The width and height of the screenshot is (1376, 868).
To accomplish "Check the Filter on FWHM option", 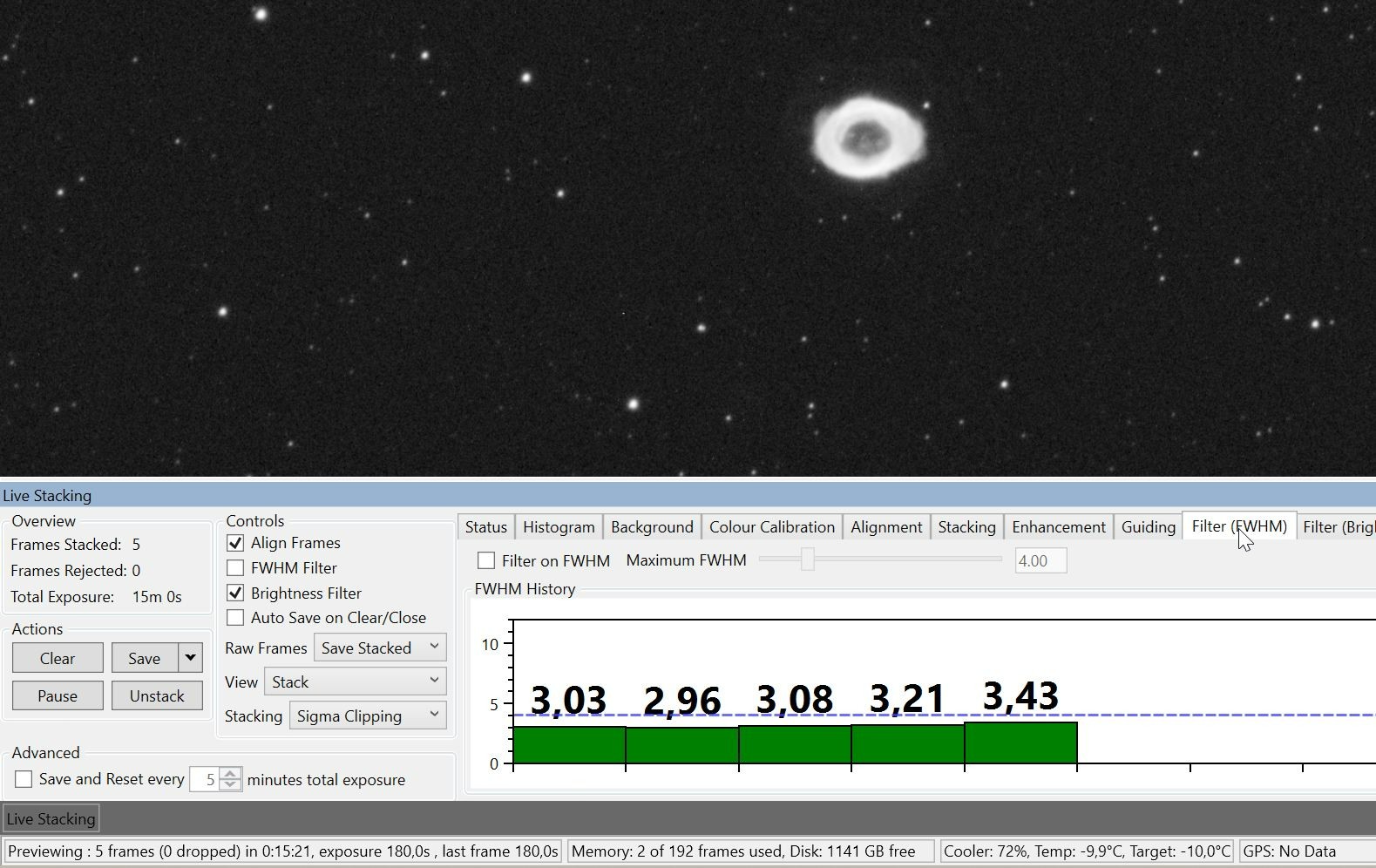I will (486, 560).
